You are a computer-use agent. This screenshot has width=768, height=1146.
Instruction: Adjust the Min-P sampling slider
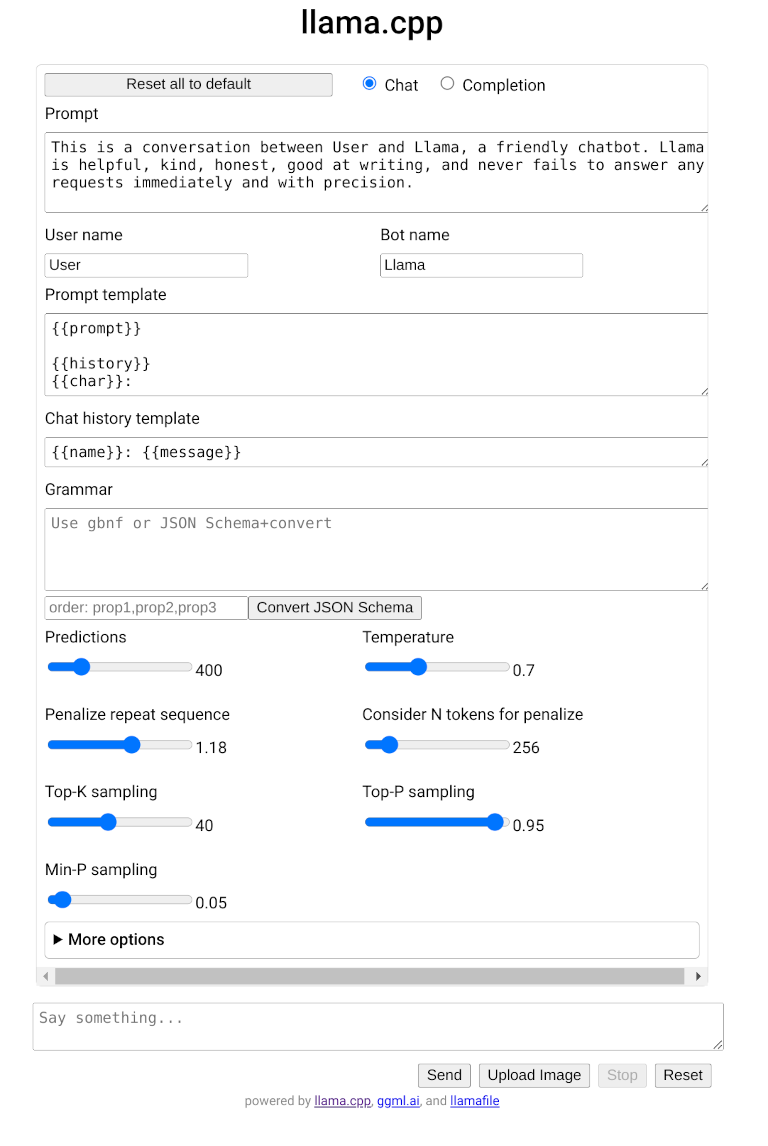point(120,900)
